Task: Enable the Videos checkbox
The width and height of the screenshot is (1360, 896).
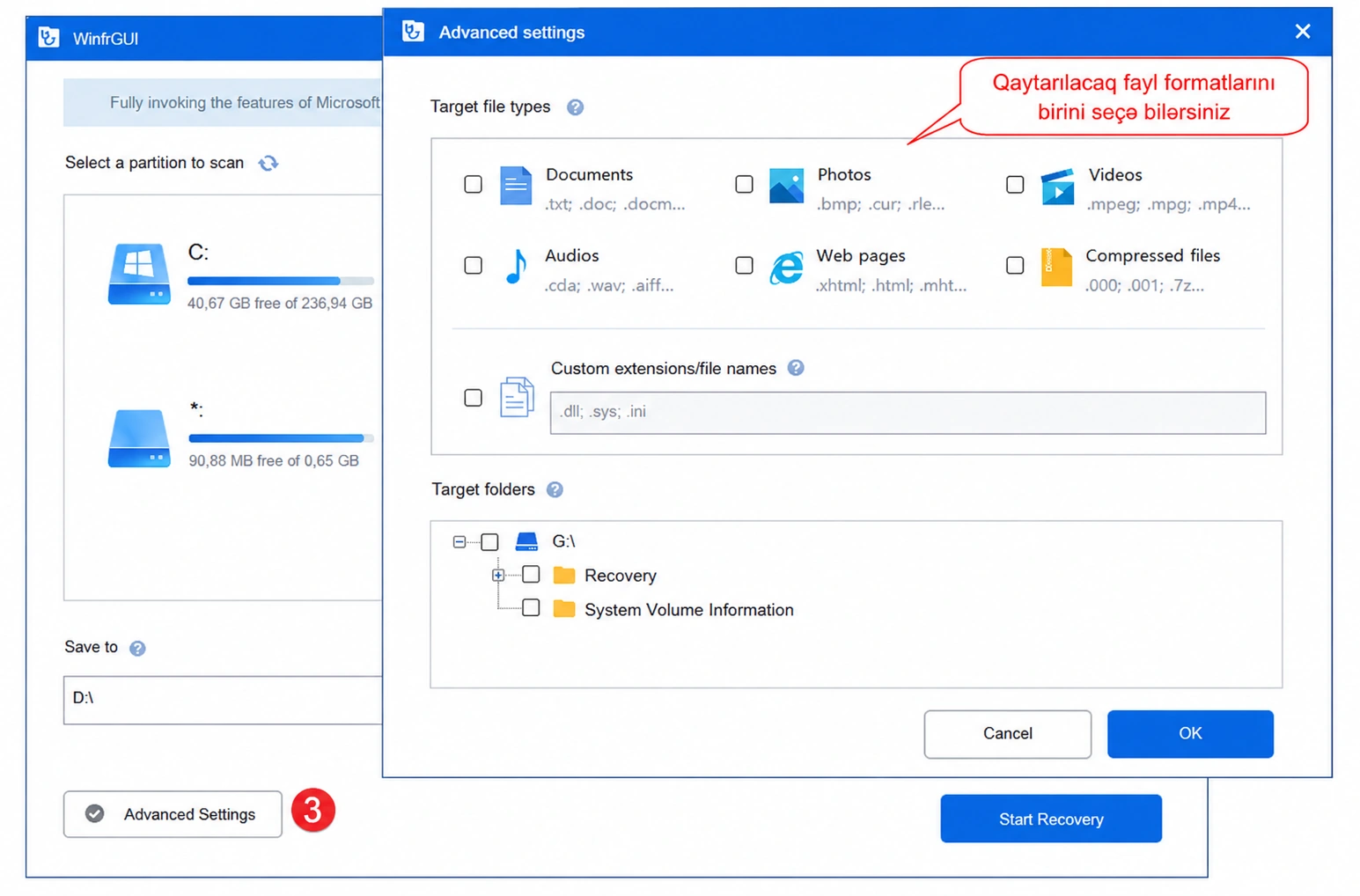Action: pos(1015,184)
